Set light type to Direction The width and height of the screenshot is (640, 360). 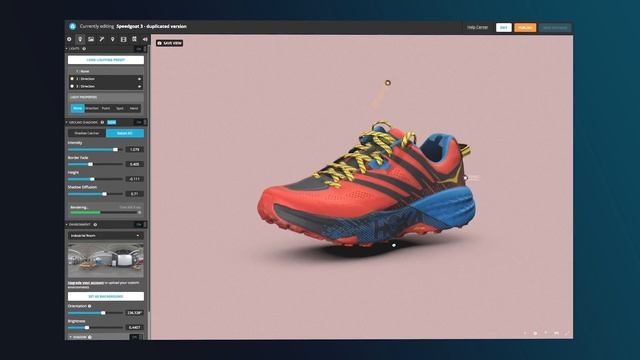click(92, 108)
